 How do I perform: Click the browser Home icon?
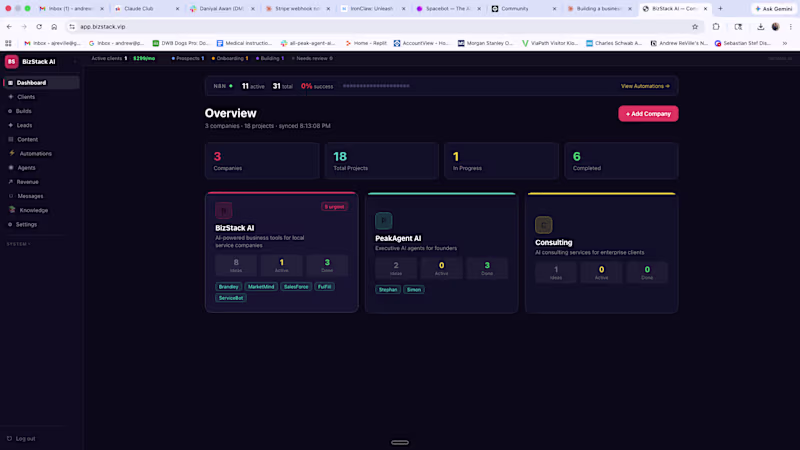pos(54,27)
